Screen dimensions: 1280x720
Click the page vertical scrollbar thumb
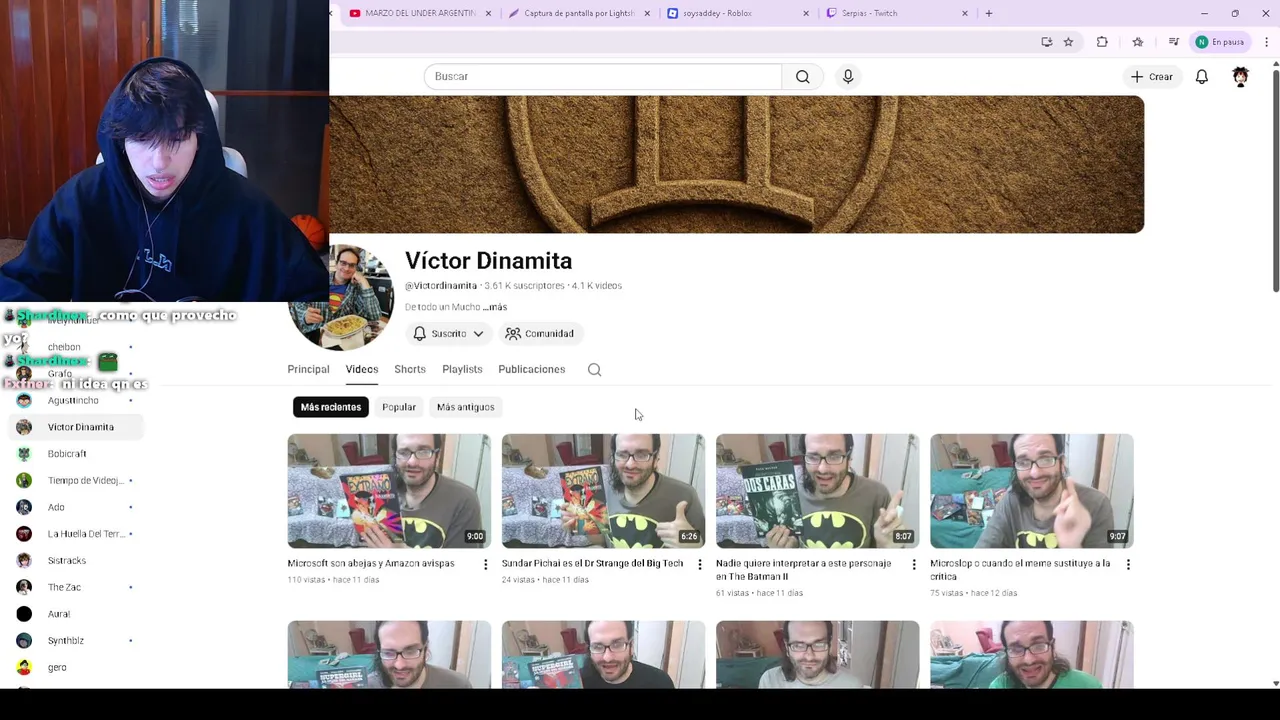pos(1276,181)
